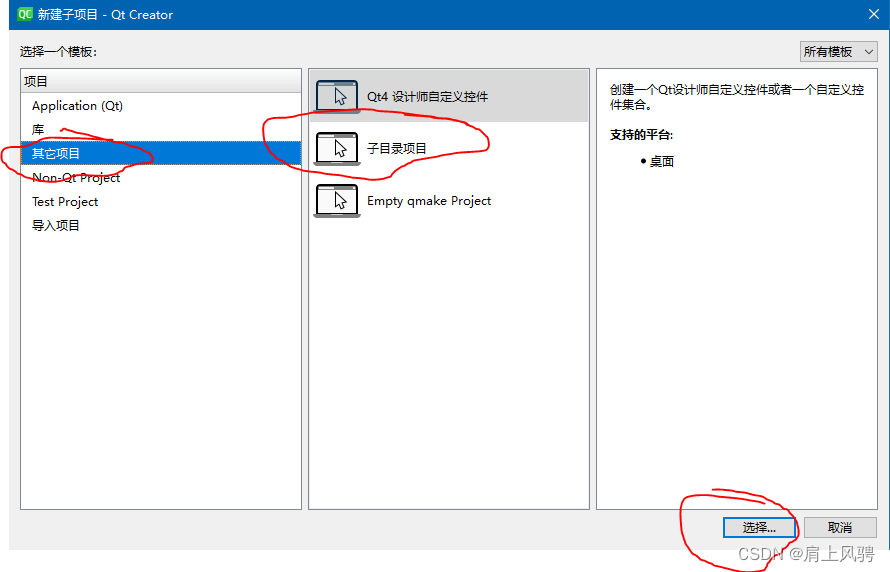Click the 桌面 supported platform entry

tap(661, 162)
